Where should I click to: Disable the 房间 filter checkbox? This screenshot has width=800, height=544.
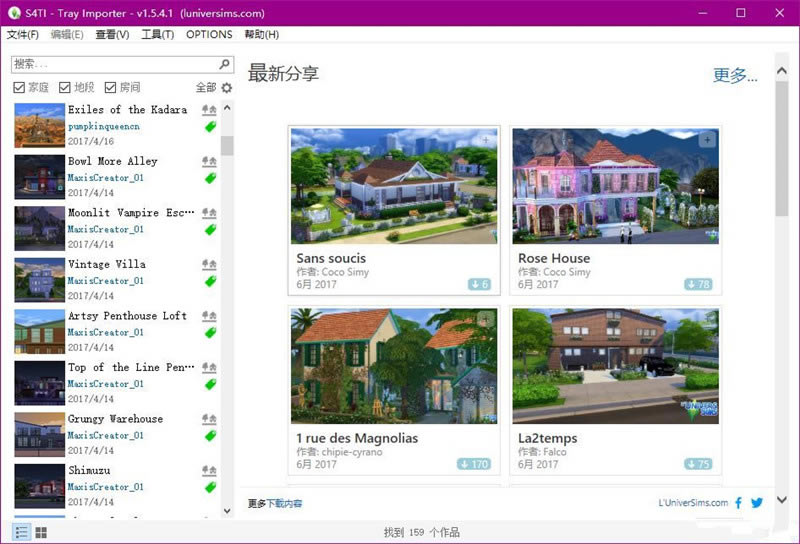(110, 88)
